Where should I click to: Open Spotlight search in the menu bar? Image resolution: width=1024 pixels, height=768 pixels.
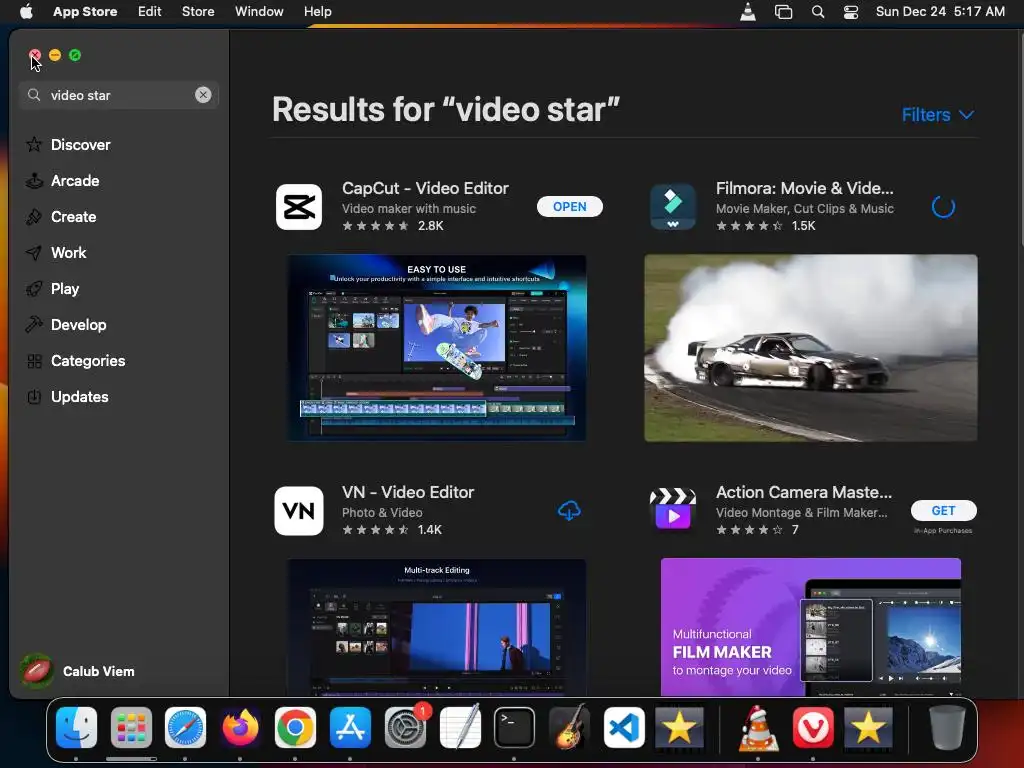tap(818, 12)
